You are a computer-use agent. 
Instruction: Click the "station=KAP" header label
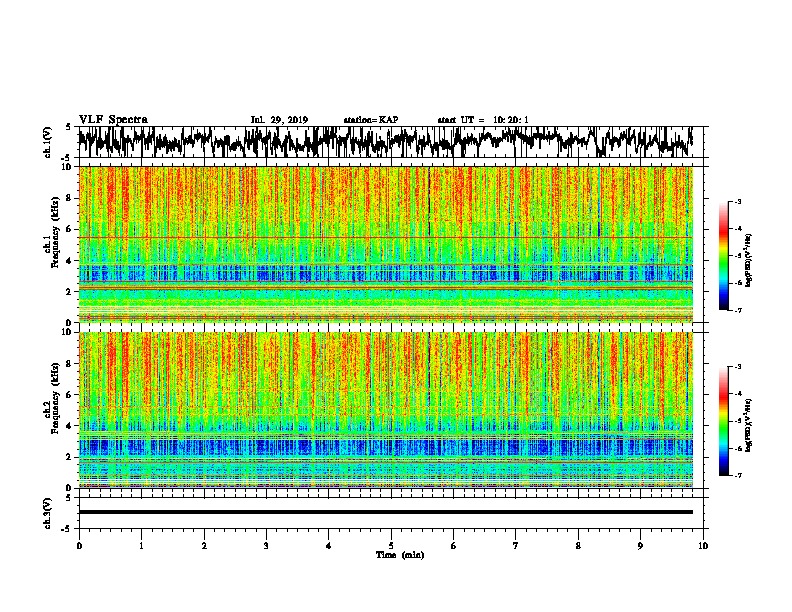pyautogui.click(x=371, y=120)
